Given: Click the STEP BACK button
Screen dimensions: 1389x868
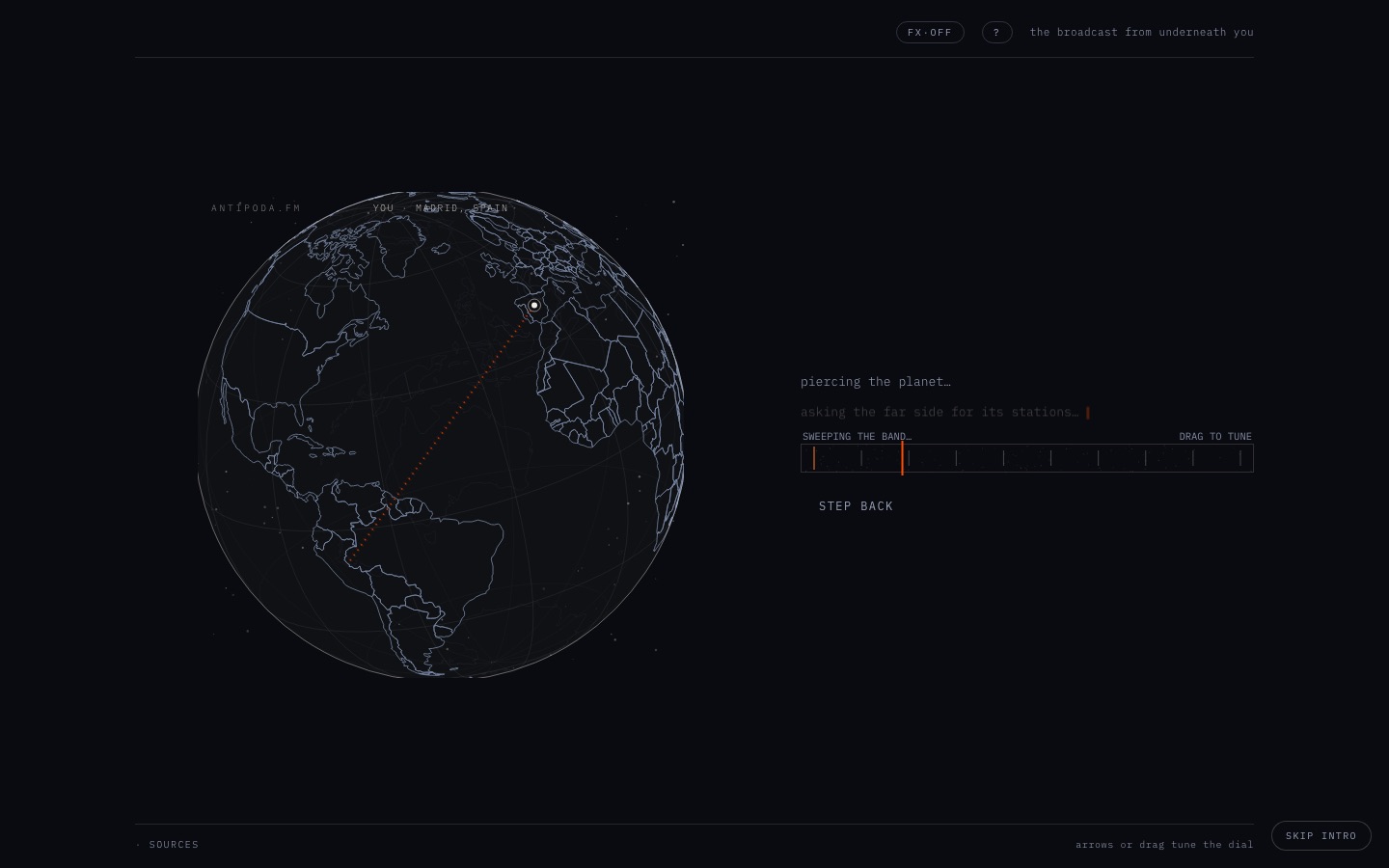Looking at the screenshot, I should click(x=856, y=506).
